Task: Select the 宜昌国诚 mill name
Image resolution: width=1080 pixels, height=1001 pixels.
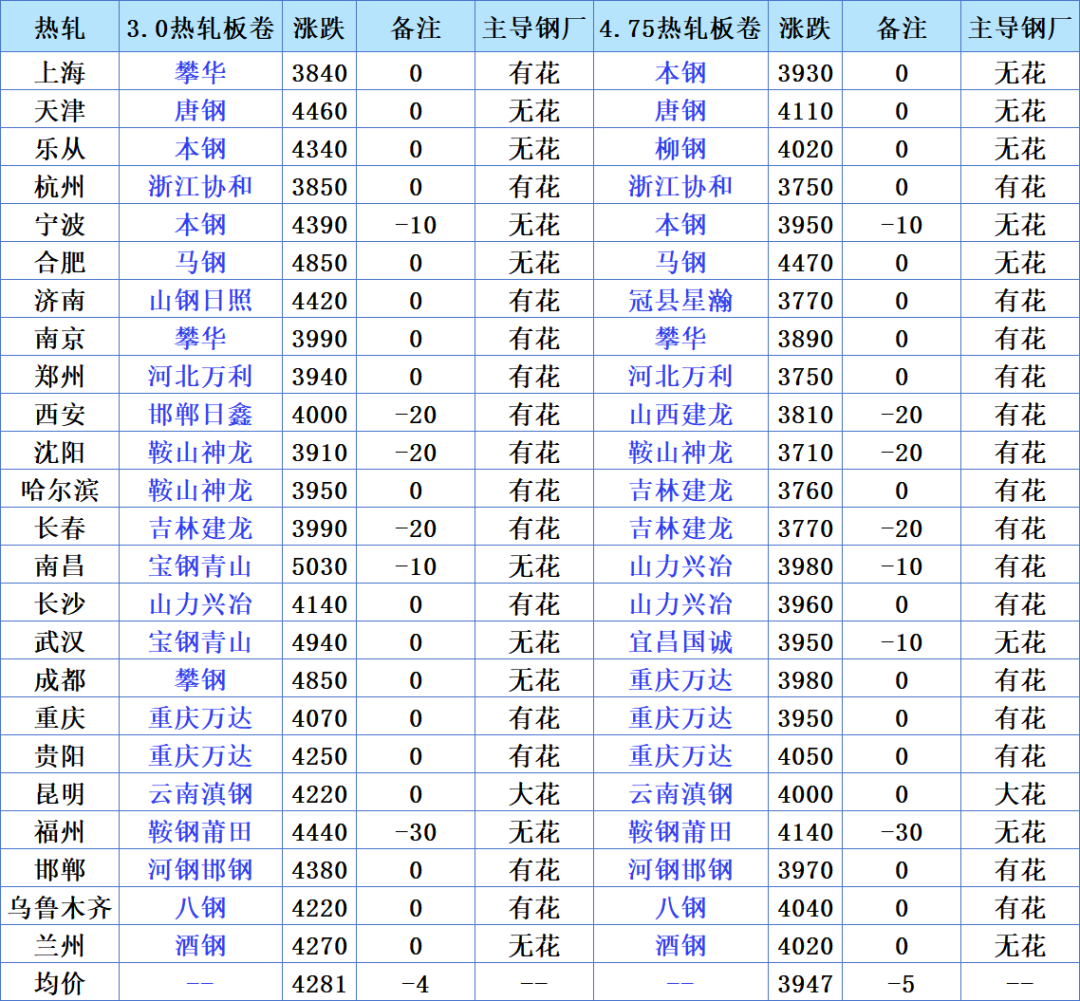Action: click(x=681, y=642)
